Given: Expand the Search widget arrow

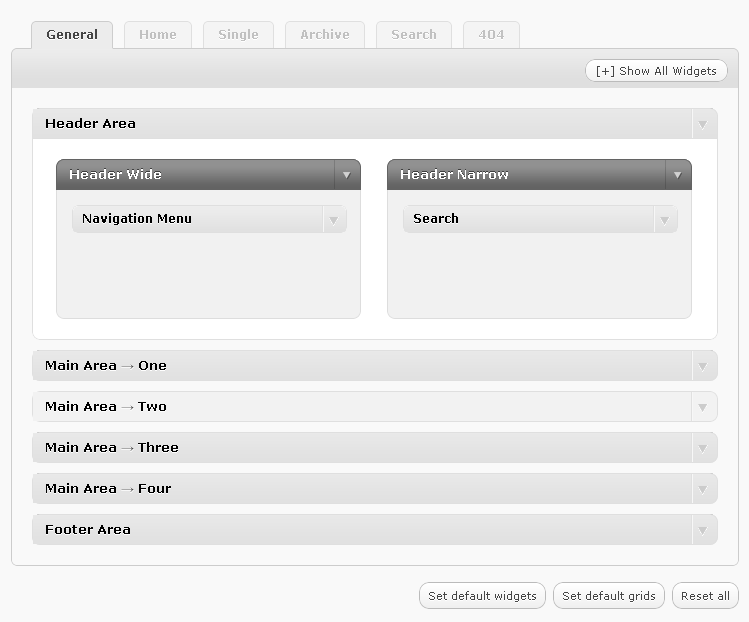Looking at the screenshot, I should pyautogui.click(x=664, y=220).
